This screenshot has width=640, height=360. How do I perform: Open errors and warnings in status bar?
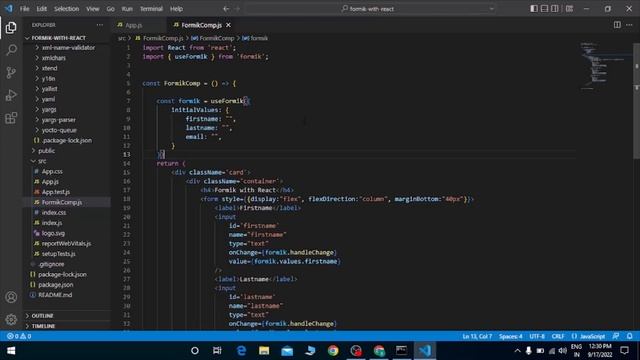(x=19, y=336)
